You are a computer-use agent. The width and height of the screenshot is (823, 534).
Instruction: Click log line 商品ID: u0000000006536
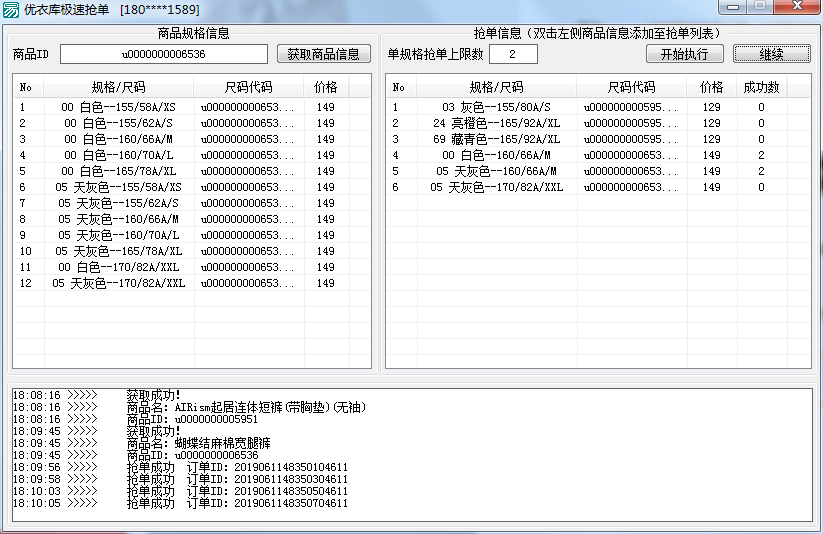(x=135, y=455)
